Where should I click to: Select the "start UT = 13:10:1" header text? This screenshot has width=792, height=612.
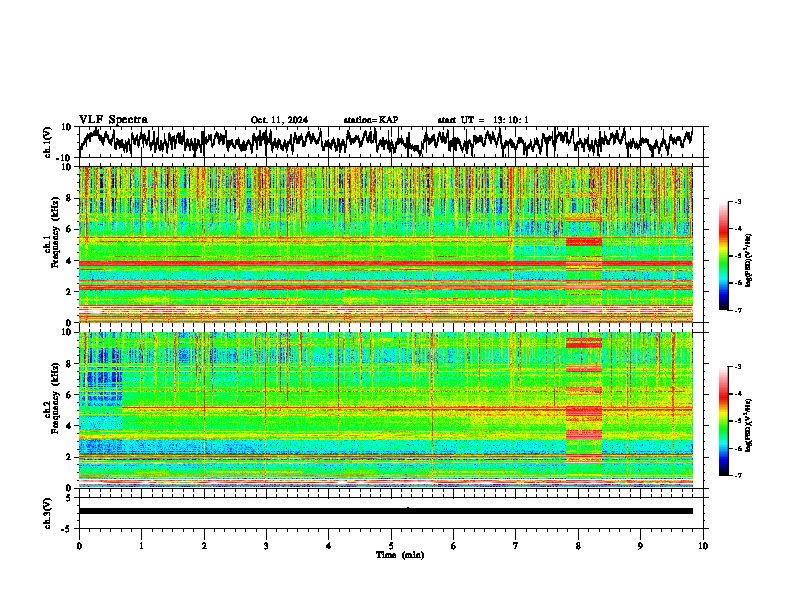point(483,120)
